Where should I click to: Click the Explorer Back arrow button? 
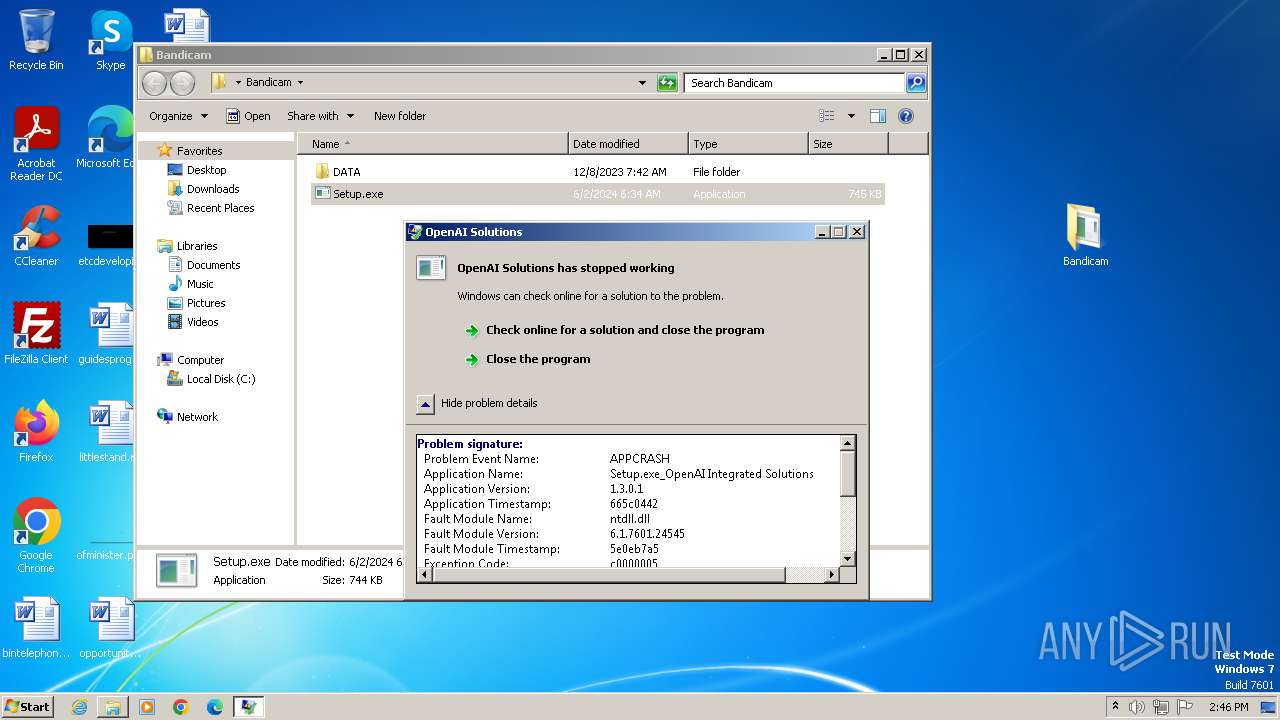155,83
